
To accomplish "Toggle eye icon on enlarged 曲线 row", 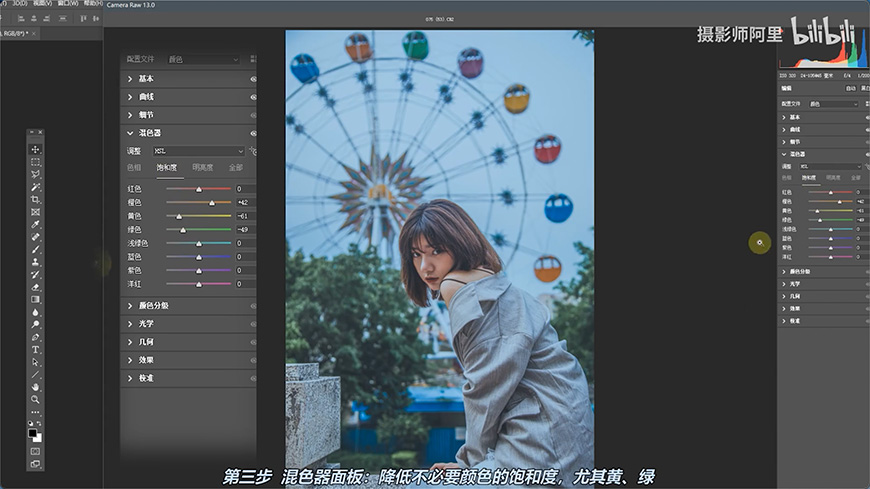I will pyautogui.click(x=253, y=97).
